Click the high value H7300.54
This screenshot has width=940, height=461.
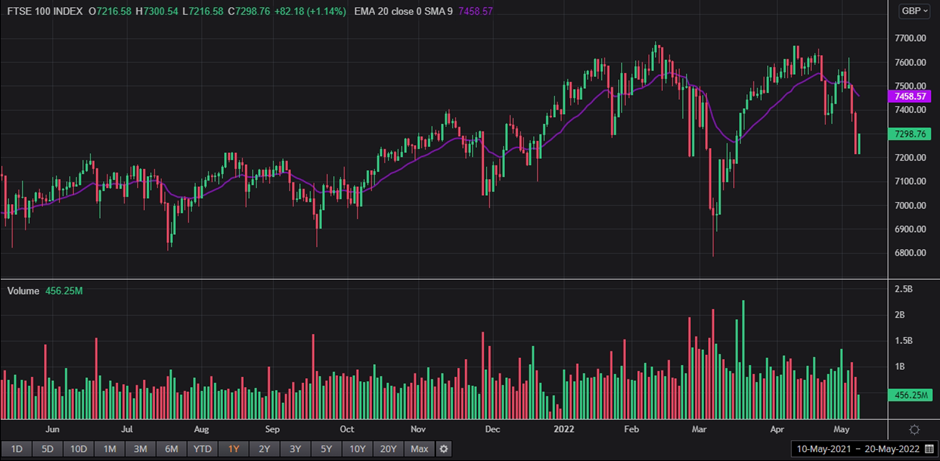[x=157, y=11]
